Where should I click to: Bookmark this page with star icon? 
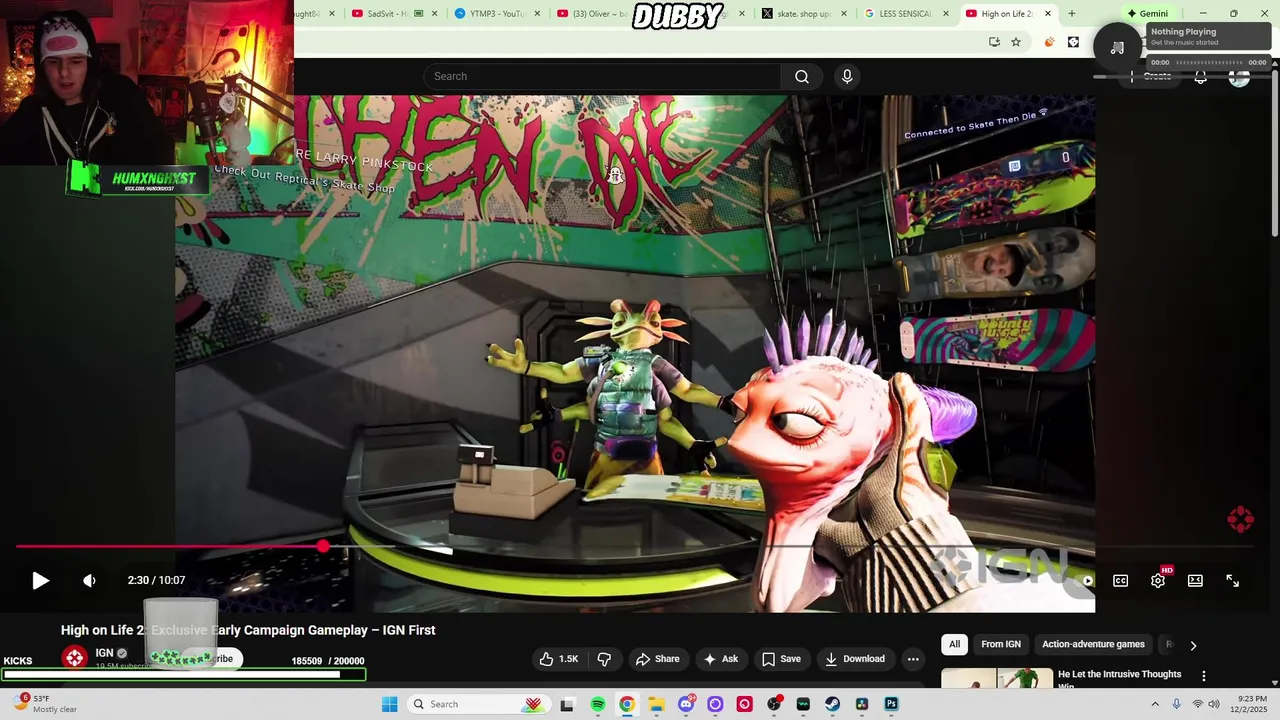click(1016, 42)
